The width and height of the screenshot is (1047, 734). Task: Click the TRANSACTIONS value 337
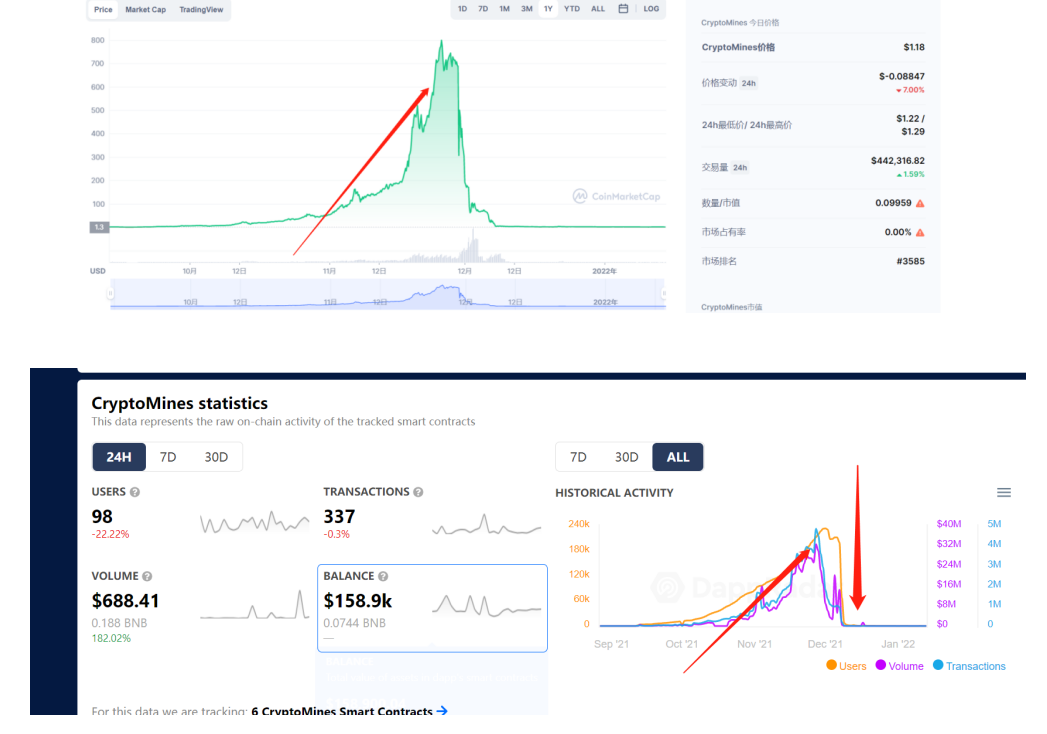(339, 516)
